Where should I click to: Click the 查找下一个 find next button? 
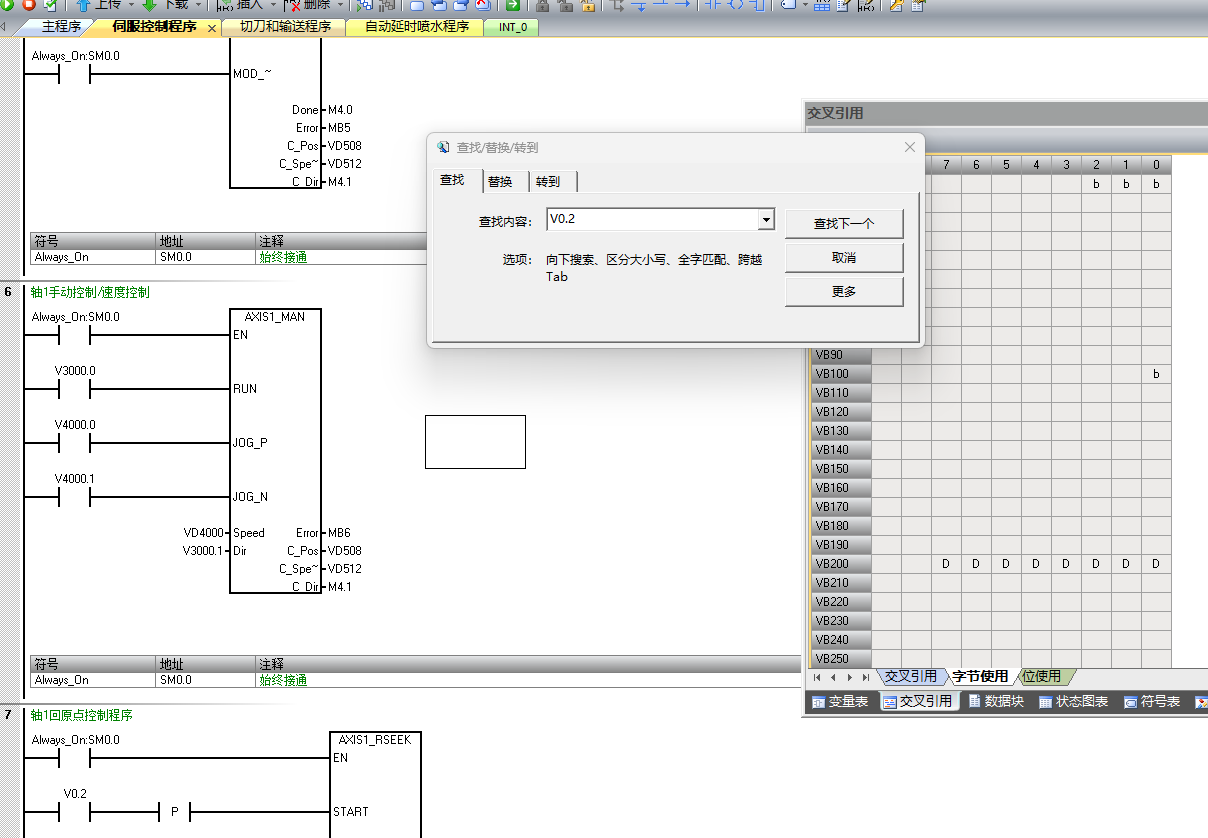click(x=843, y=224)
